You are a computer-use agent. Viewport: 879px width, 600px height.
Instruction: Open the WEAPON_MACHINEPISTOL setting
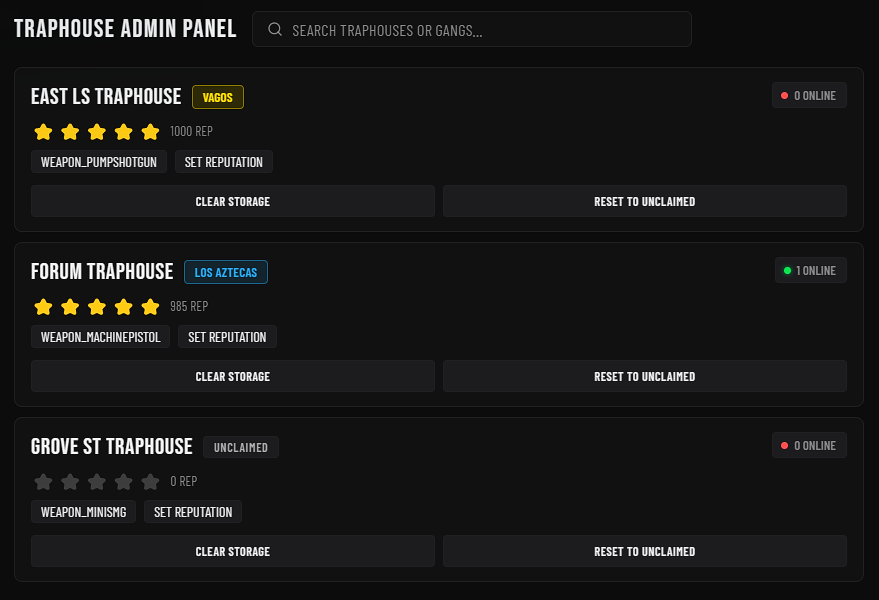pos(100,336)
